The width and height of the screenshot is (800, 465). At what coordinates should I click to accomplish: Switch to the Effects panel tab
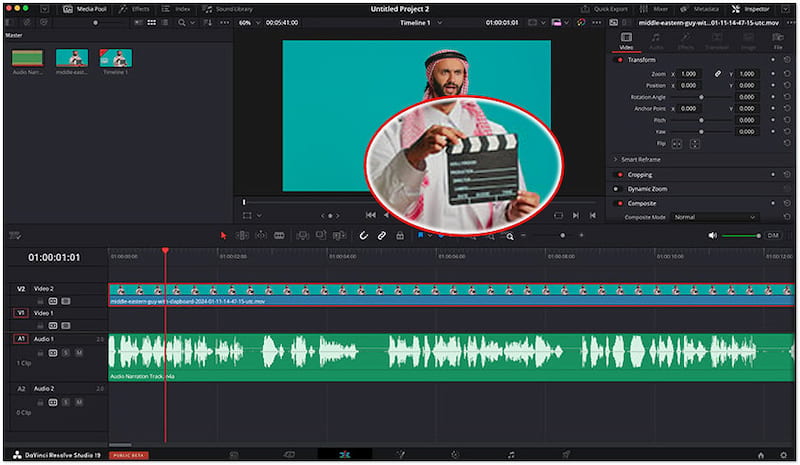coord(135,8)
